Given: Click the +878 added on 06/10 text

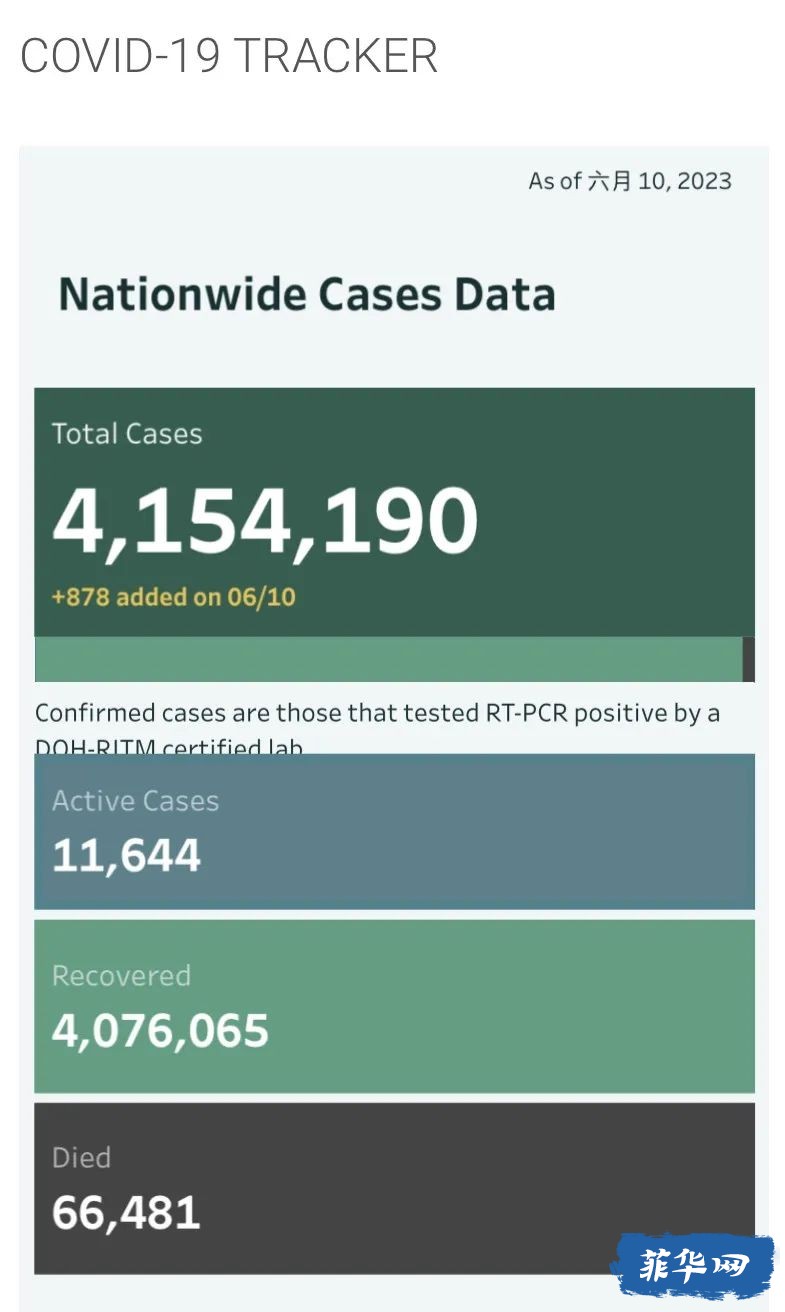Looking at the screenshot, I should click(174, 597).
